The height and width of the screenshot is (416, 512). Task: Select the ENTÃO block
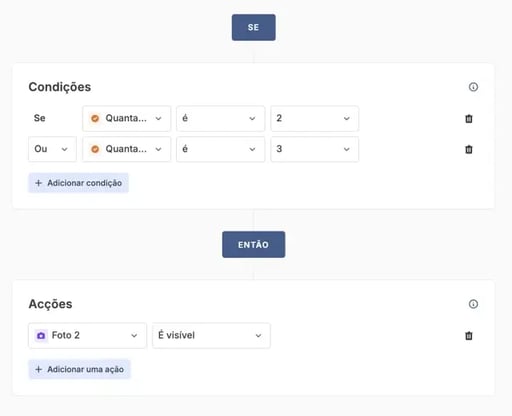[x=253, y=245]
